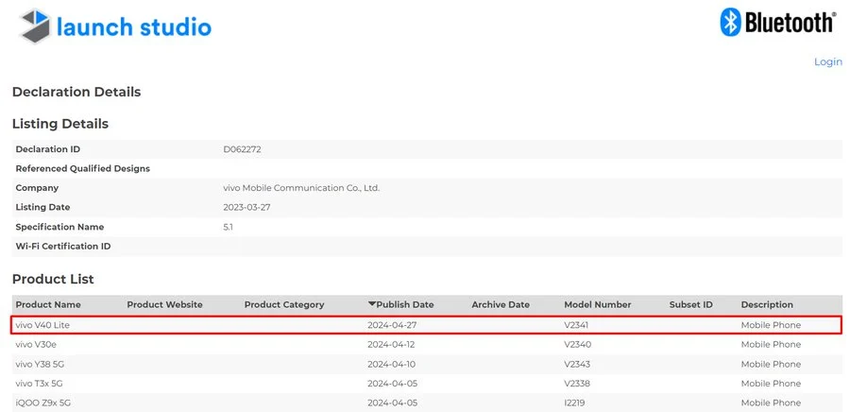Click the Archive Date column header
This screenshot has height=412, width=850.
(500, 304)
